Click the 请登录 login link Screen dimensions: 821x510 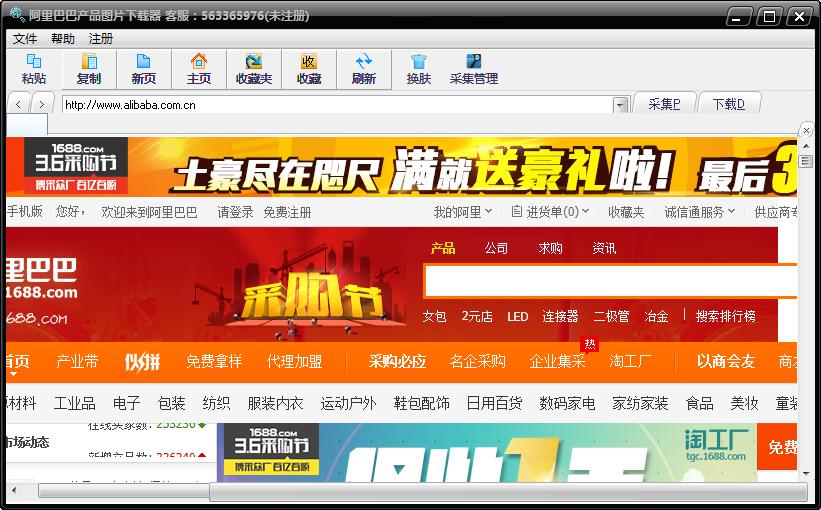tap(235, 212)
